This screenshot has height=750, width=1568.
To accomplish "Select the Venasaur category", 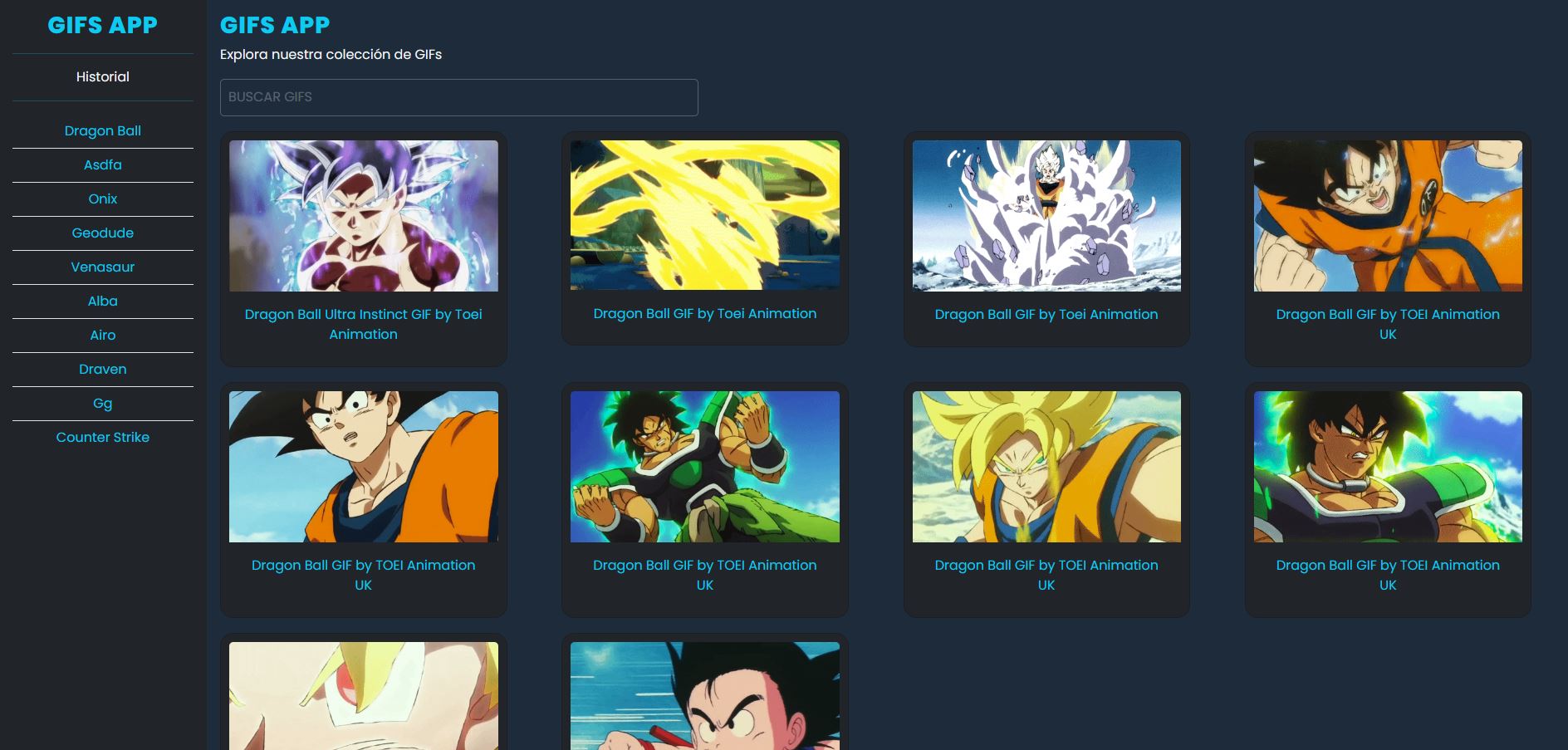I will 102,267.
